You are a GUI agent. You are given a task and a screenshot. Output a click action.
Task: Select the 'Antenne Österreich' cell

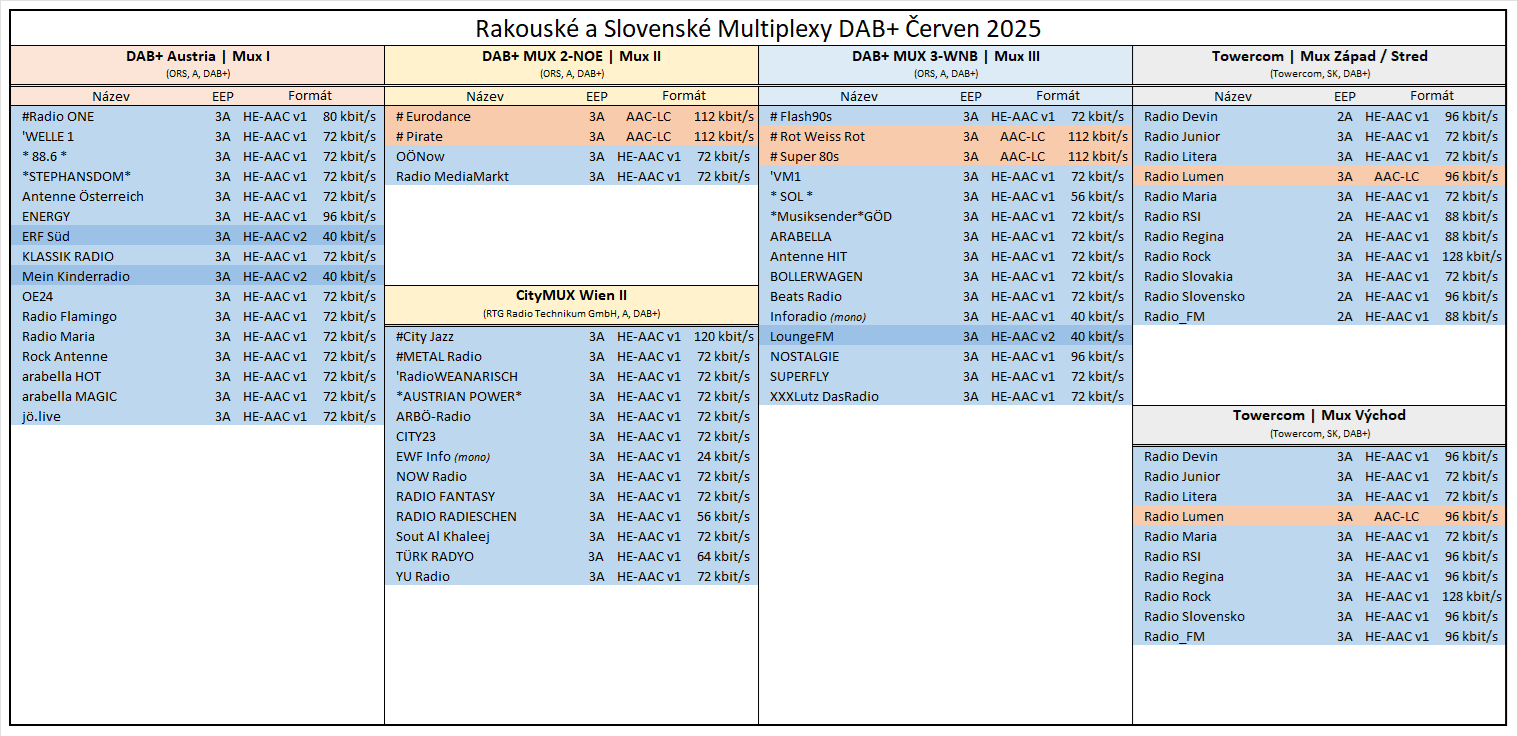83,196
